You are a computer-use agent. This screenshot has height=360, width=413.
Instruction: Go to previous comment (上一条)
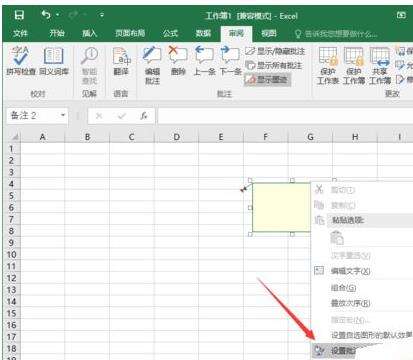[x=204, y=61]
